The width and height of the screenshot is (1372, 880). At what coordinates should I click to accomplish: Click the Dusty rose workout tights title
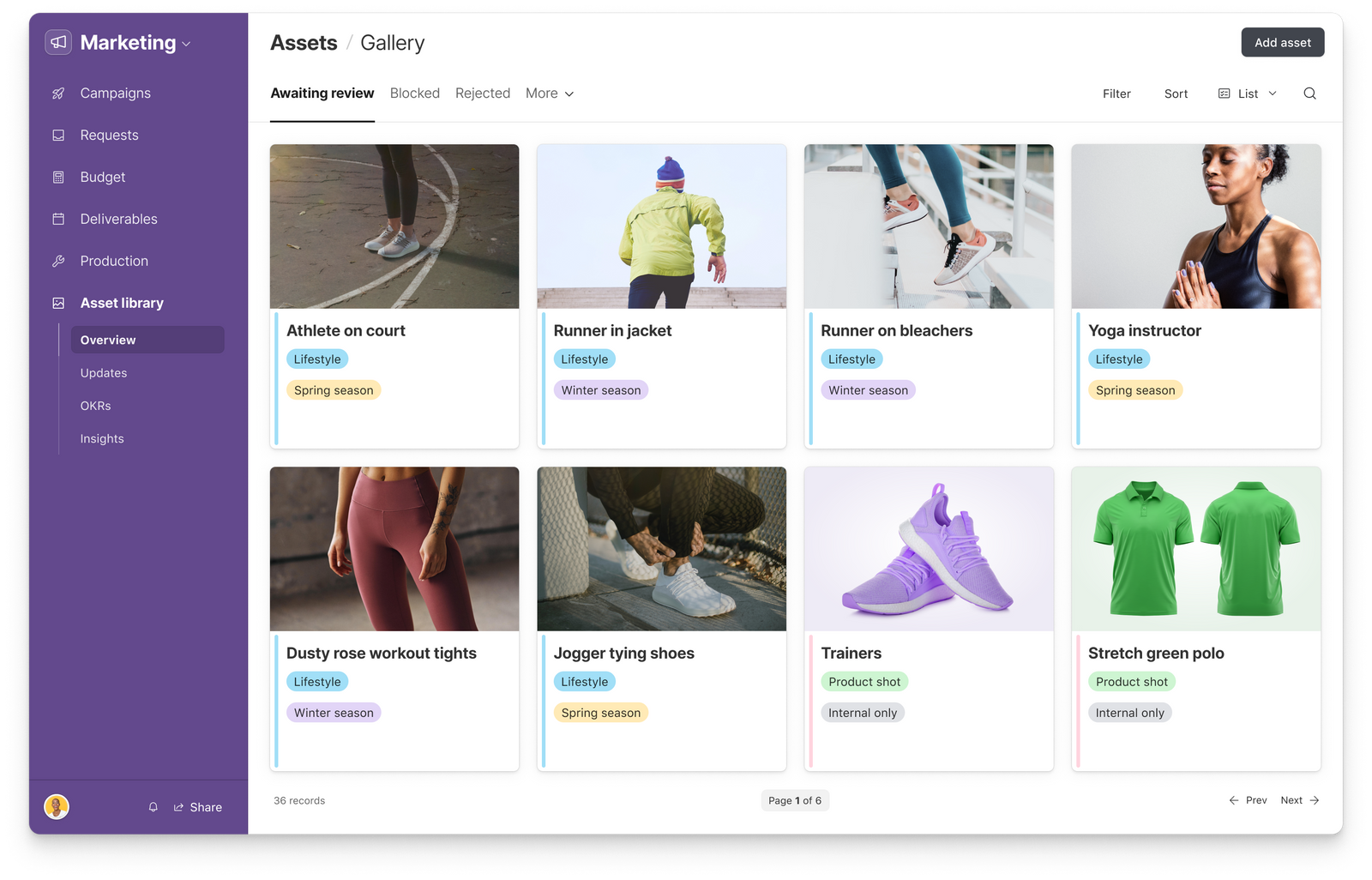click(x=382, y=654)
